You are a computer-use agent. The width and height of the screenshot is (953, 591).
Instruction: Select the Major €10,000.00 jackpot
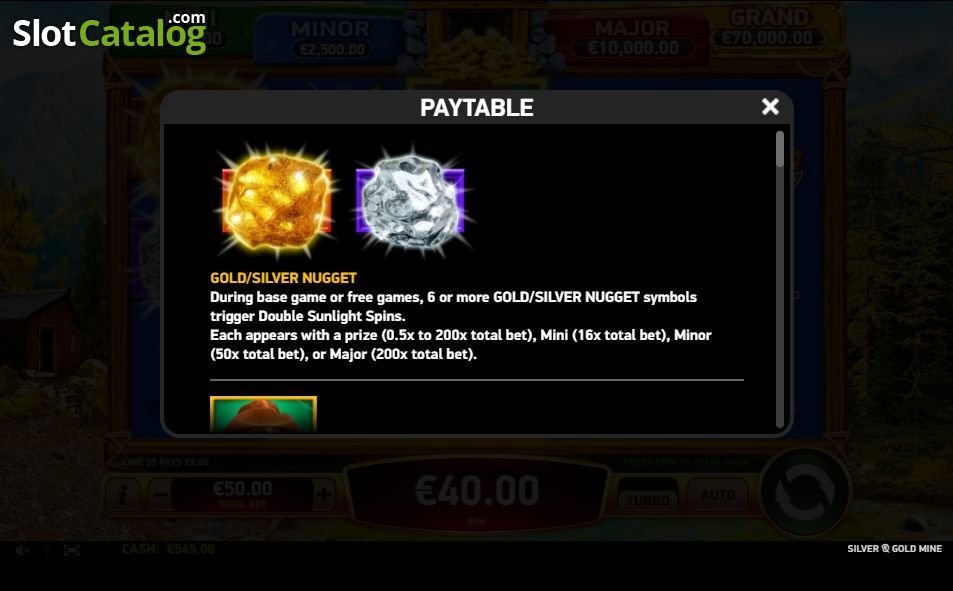click(x=632, y=38)
